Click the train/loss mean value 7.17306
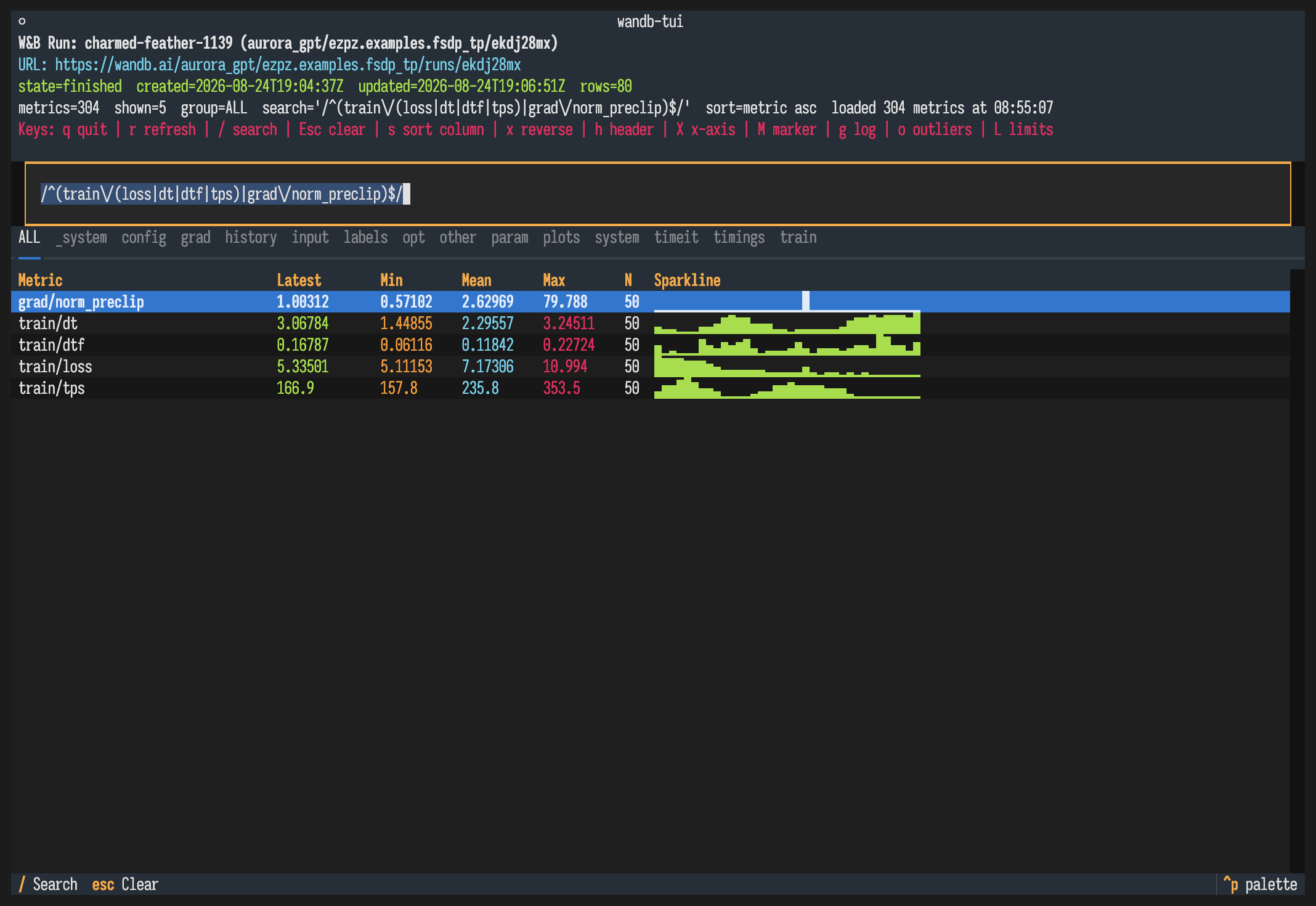1316x906 pixels. (x=488, y=367)
